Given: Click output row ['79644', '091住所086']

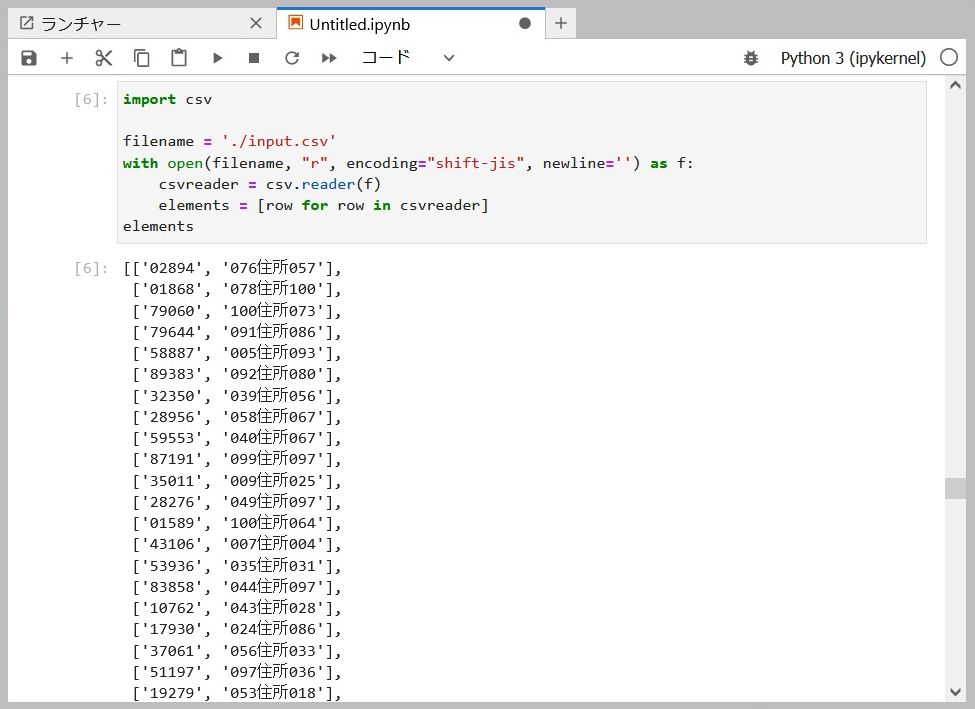Looking at the screenshot, I should [237, 331].
